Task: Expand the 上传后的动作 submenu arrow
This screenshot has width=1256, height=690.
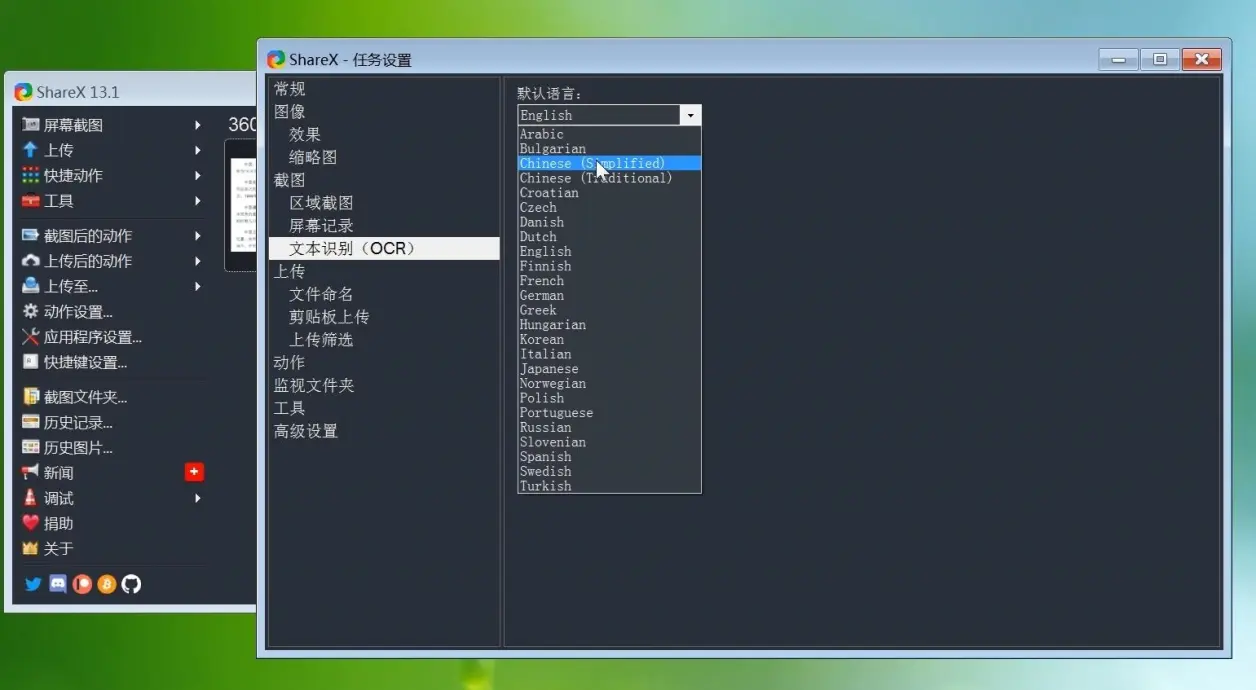Action: (x=198, y=261)
